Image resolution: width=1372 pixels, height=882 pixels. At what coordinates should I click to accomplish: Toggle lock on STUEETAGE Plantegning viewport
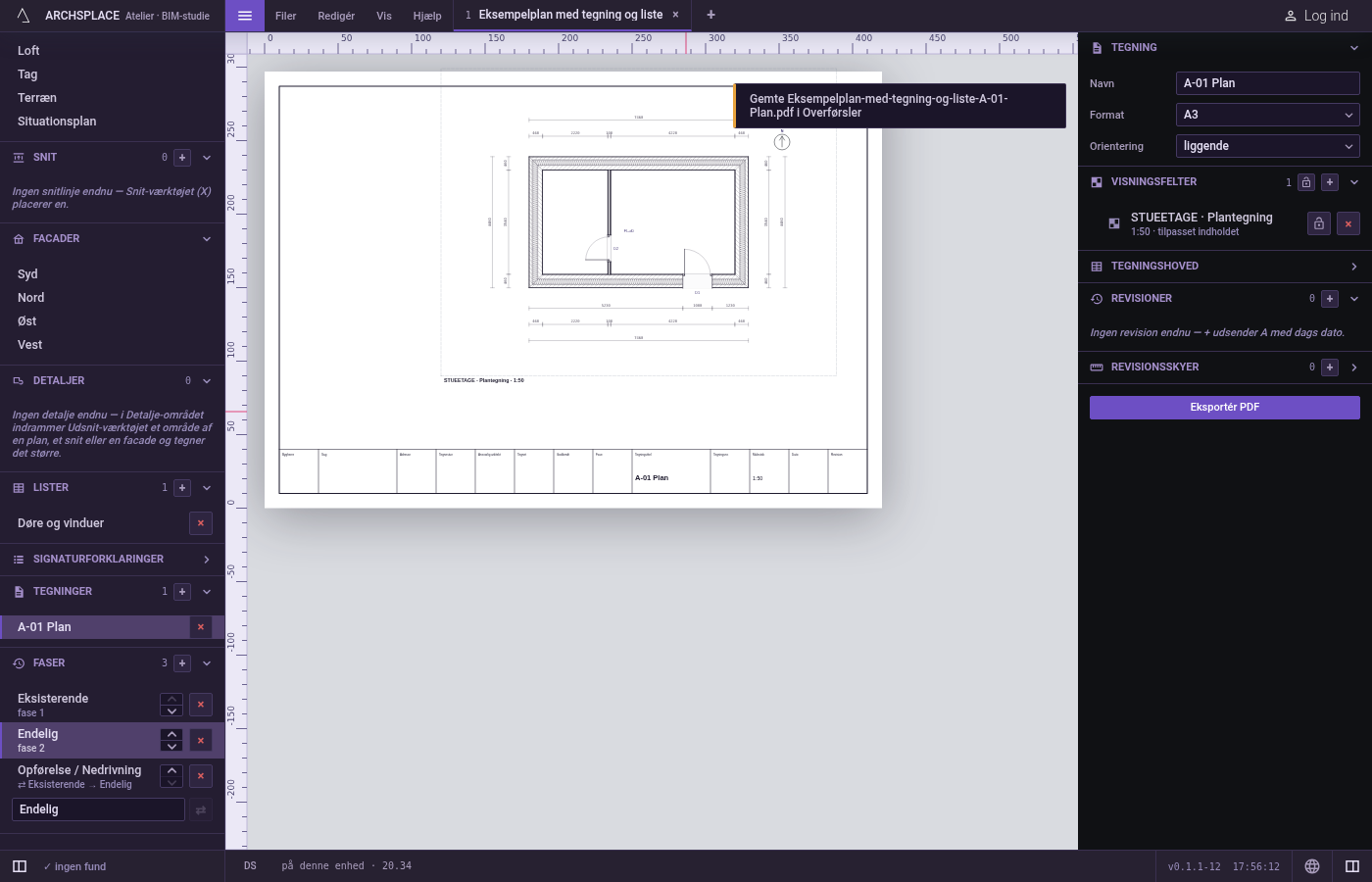click(1319, 223)
